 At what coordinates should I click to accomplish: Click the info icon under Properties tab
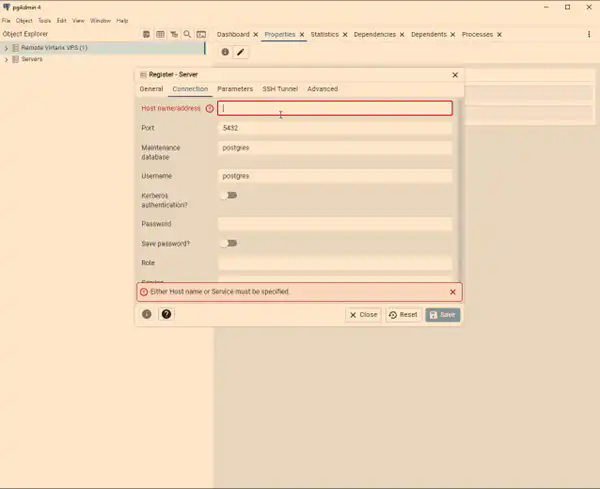click(225, 52)
